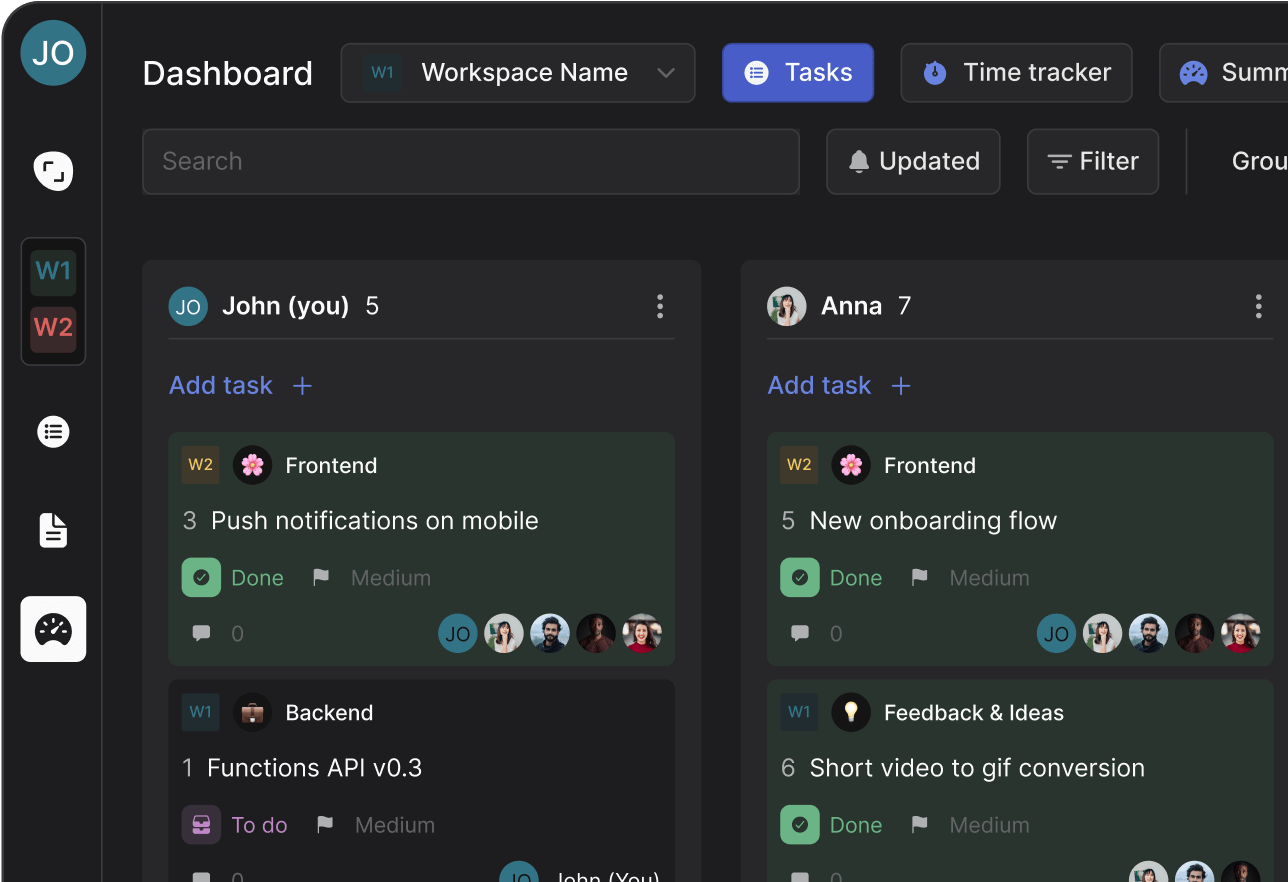
Task: Select the dashboard gauge icon in sidebar
Action: click(53, 629)
